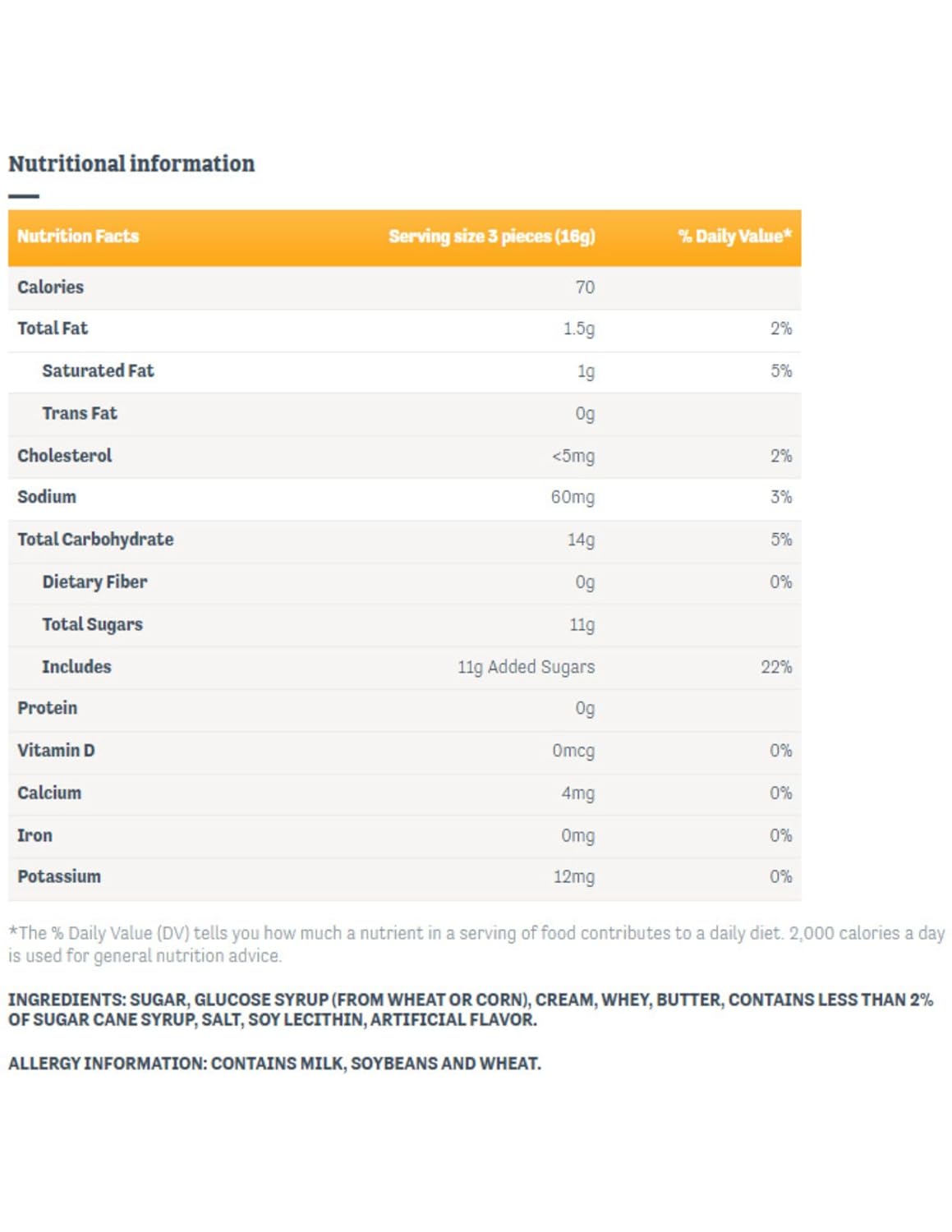Click the % Daily Value column header

(734, 237)
